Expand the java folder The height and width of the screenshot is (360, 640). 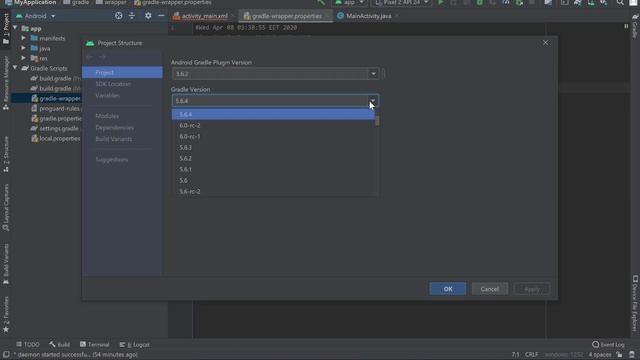(x=23, y=48)
